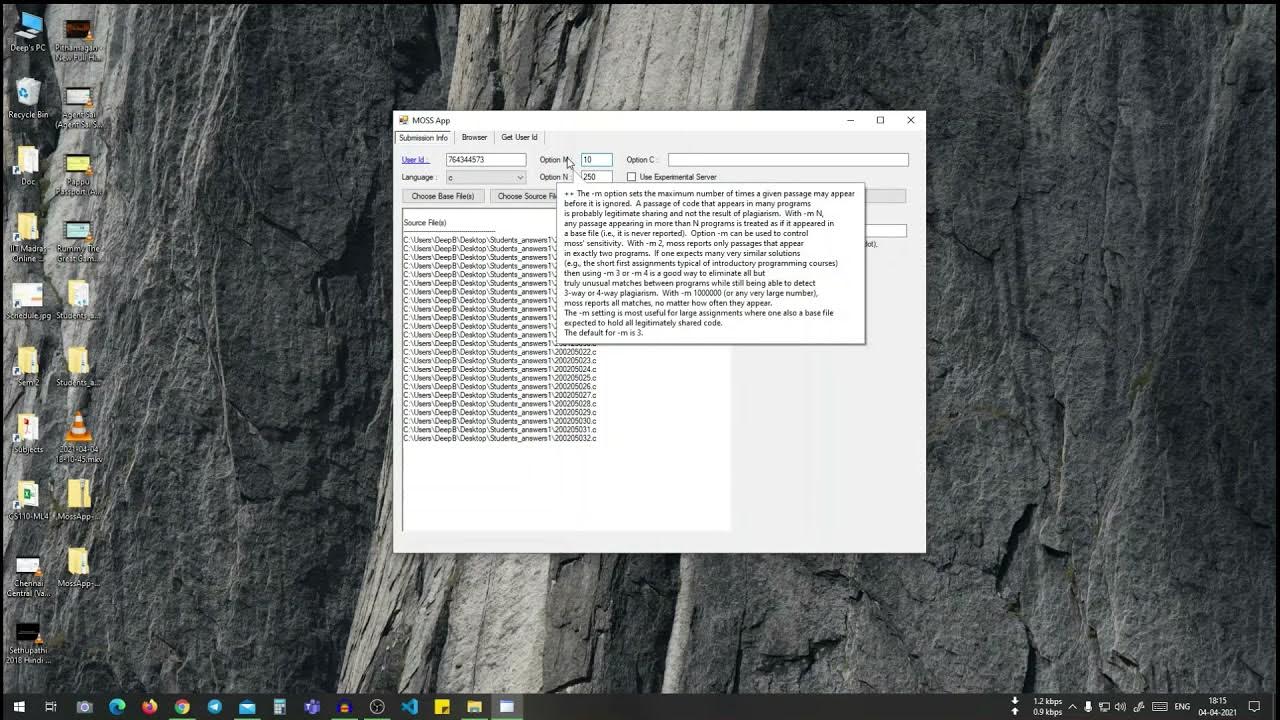Open the IIT Madras Online desktop folder
1280x720 pixels.
point(28,238)
